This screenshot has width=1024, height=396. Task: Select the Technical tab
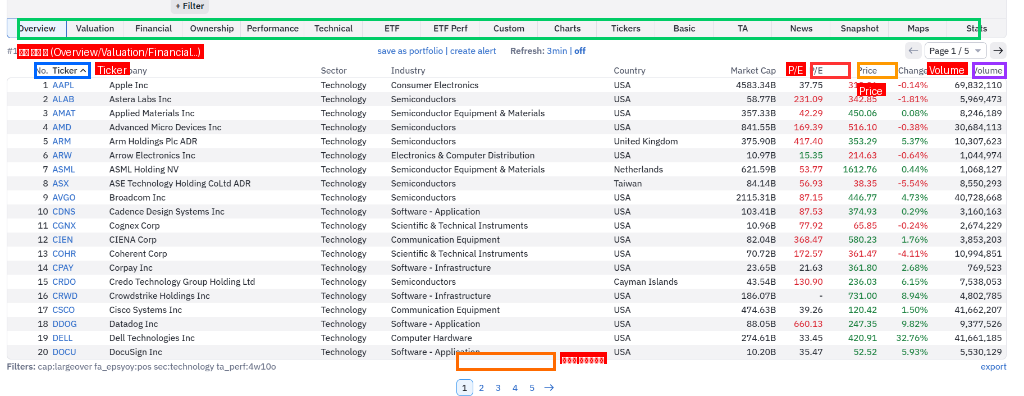coord(333,29)
